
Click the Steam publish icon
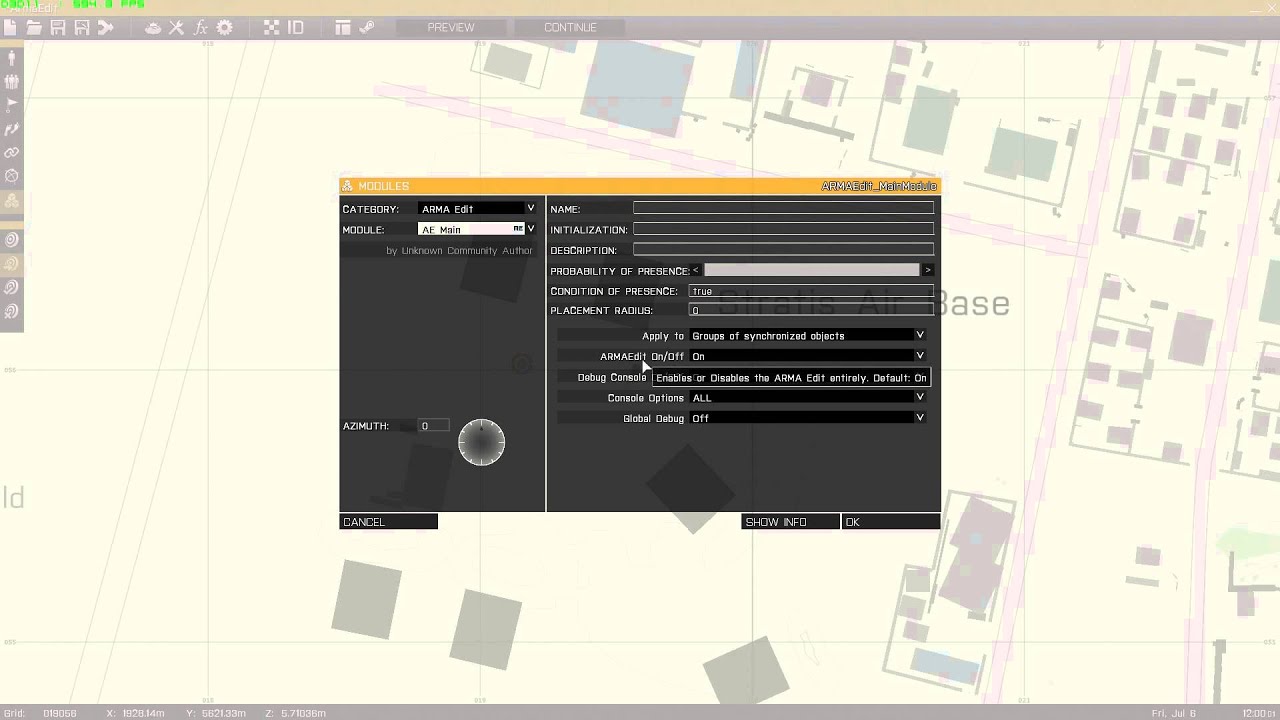coord(367,28)
